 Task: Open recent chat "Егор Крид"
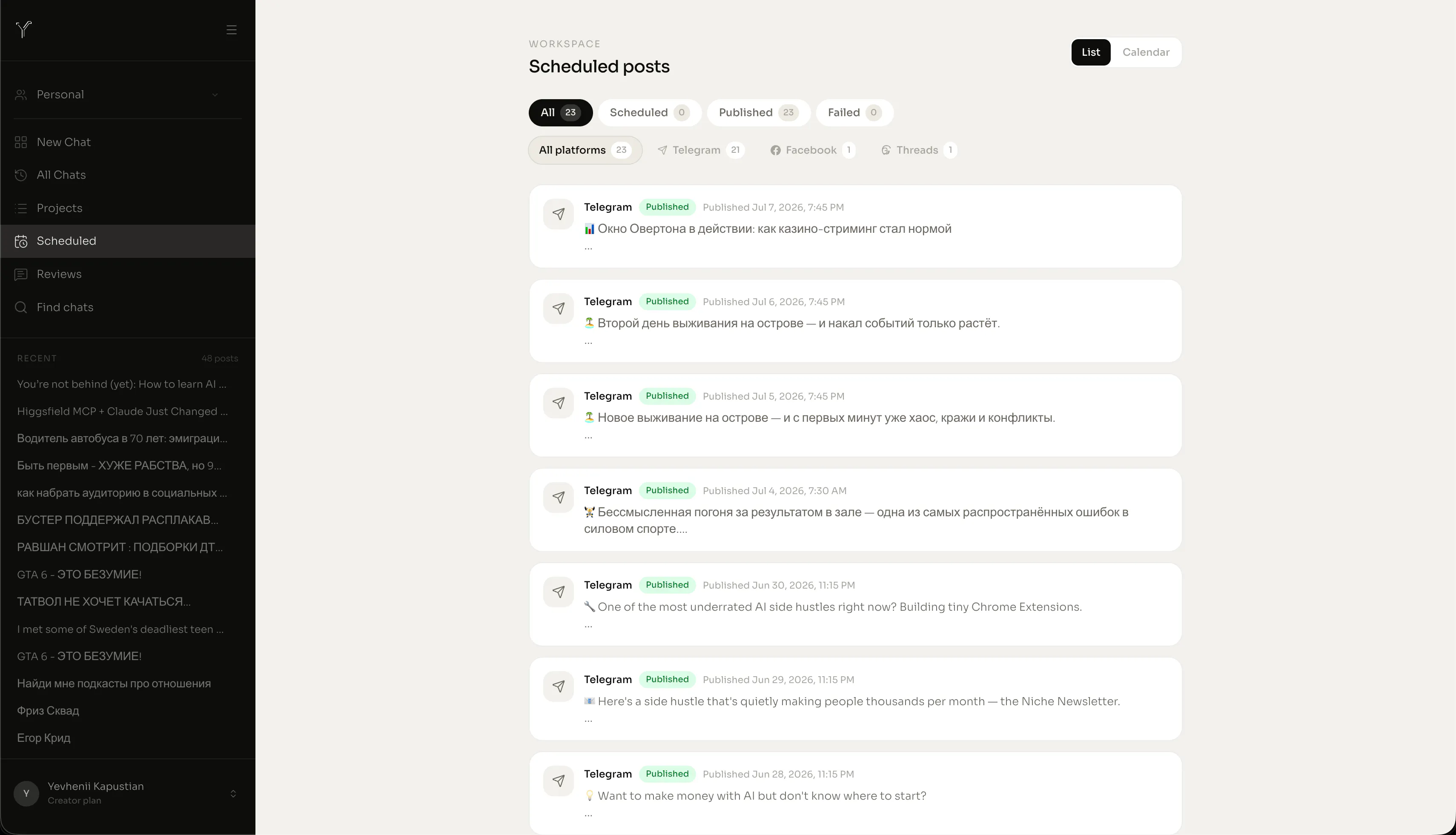(x=43, y=738)
